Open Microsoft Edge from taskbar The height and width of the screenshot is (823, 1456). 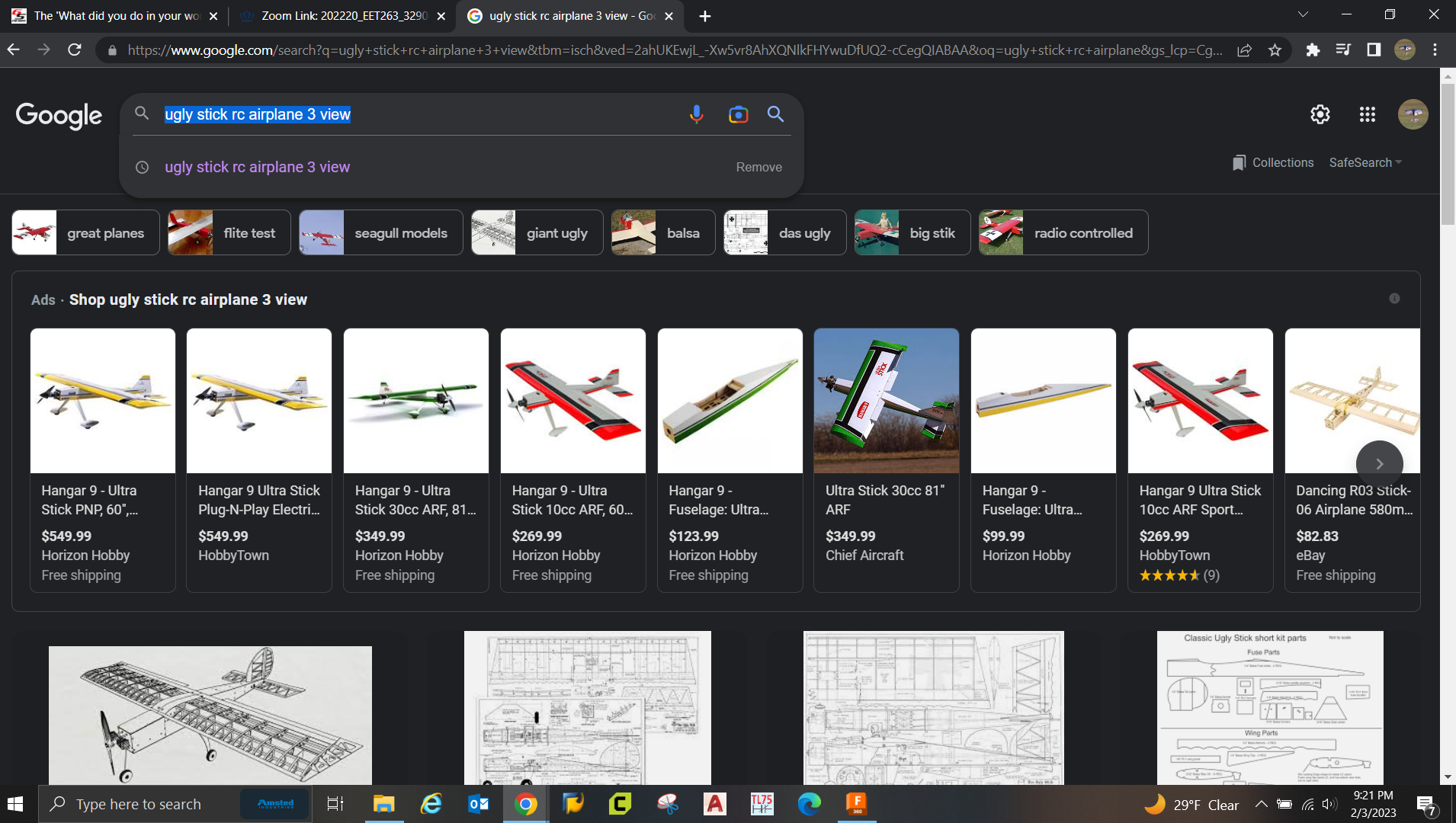coord(809,804)
